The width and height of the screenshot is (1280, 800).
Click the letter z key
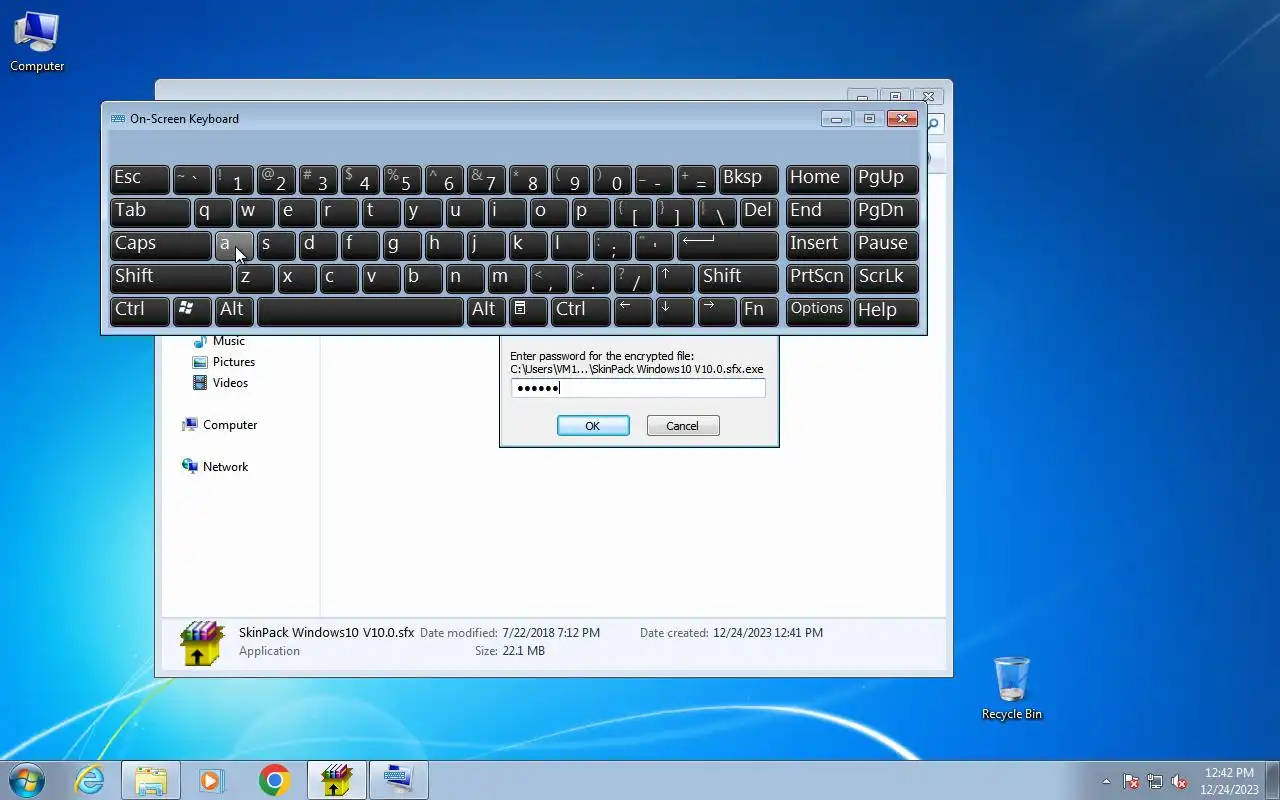click(x=255, y=278)
